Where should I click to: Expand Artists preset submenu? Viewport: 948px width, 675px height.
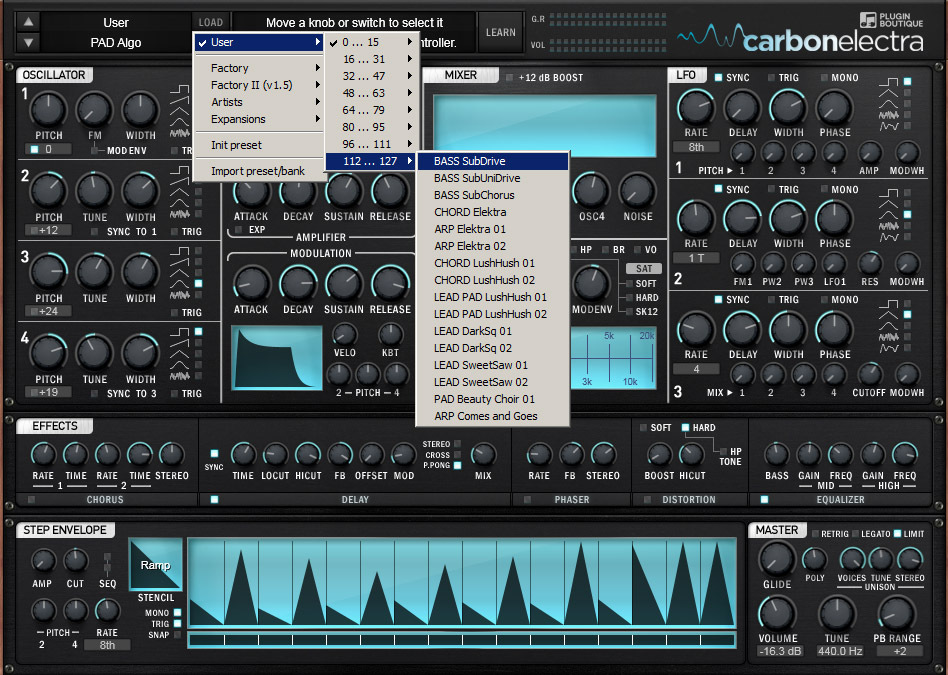pos(260,102)
